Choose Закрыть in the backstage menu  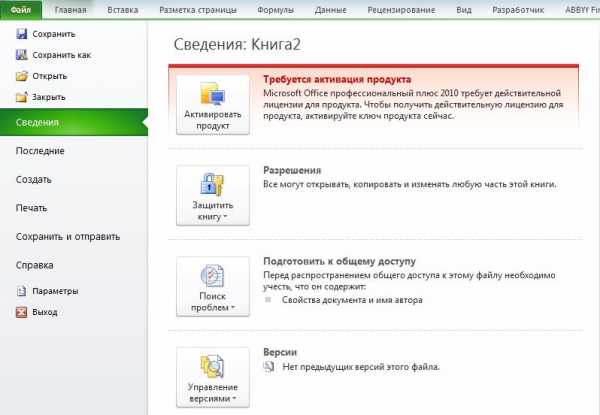pyautogui.click(x=49, y=97)
